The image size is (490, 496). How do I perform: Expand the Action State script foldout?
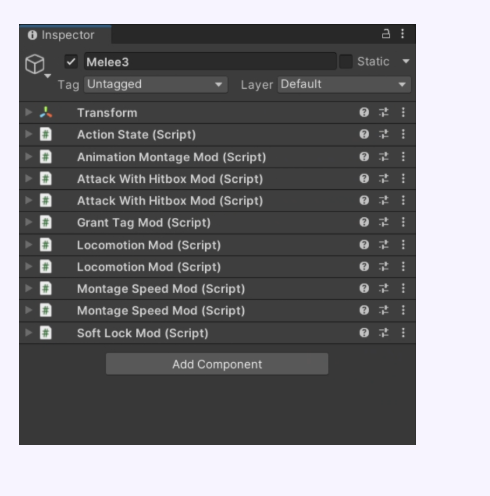click(29, 134)
